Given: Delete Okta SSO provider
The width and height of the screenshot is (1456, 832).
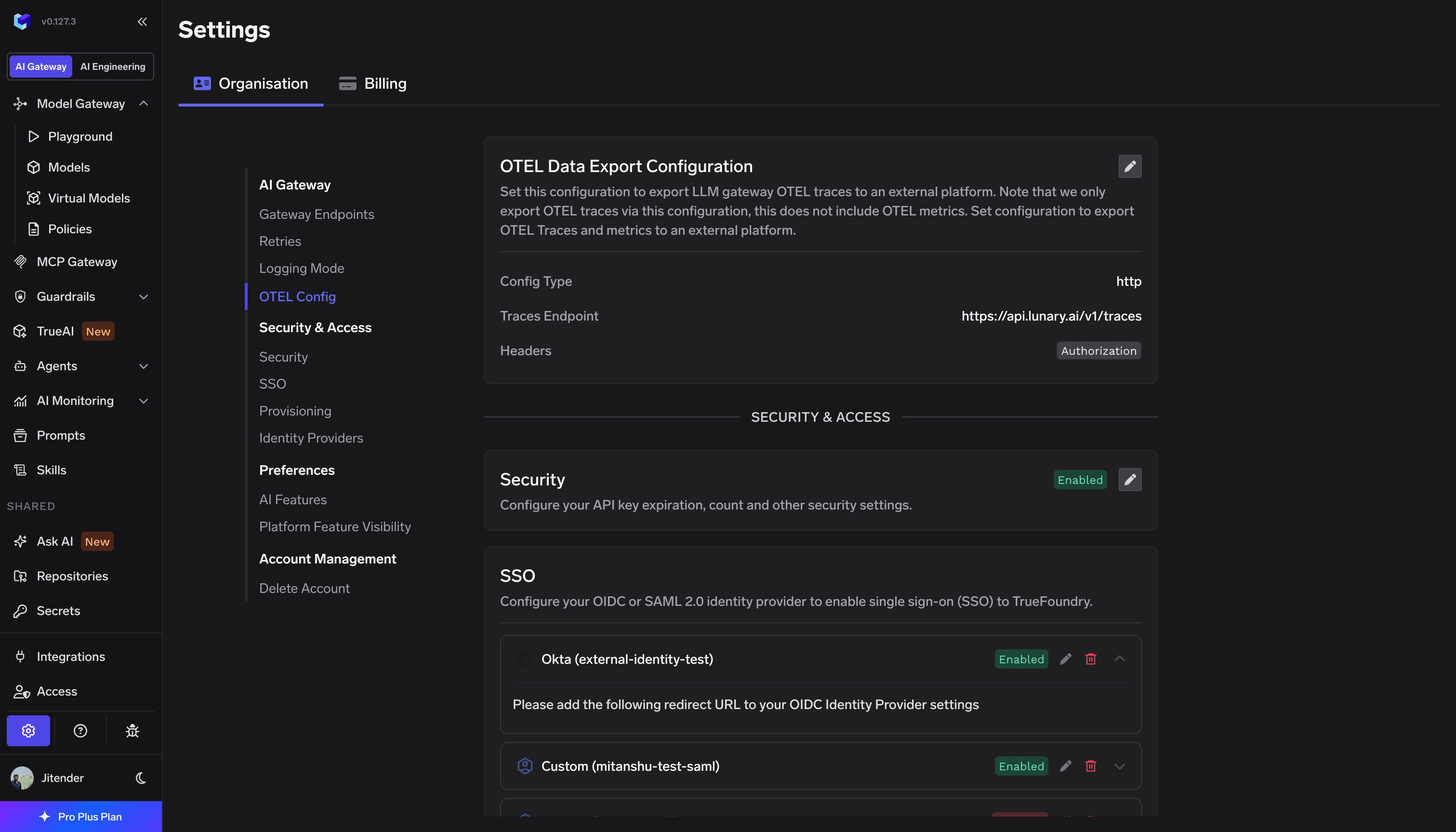Looking at the screenshot, I should click(x=1091, y=659).
